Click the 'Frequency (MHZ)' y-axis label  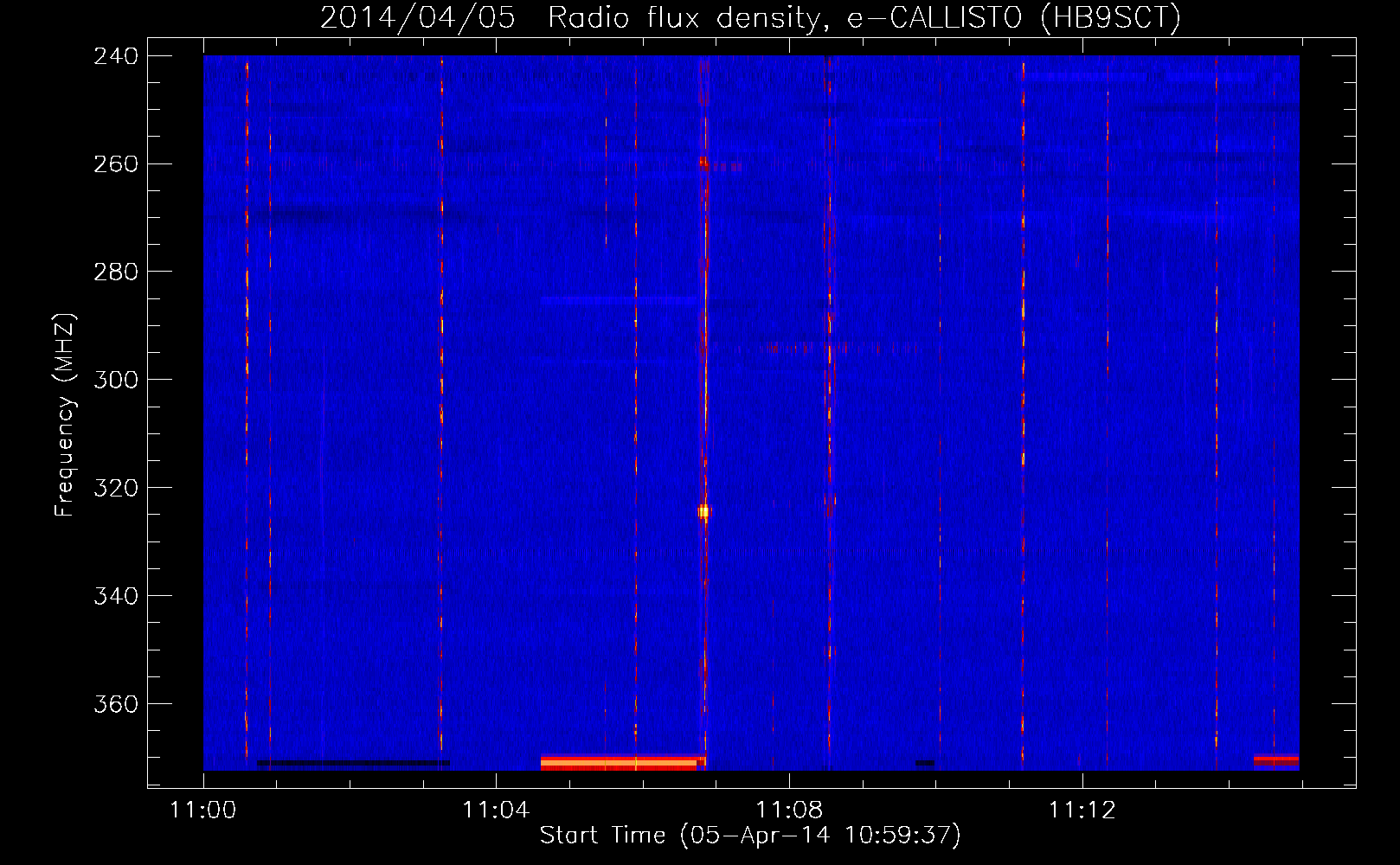point(65,415)
